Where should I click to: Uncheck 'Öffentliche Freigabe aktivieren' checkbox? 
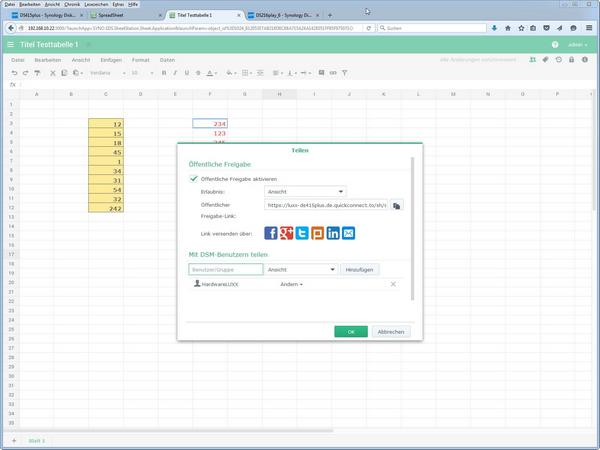pos(194,179)
